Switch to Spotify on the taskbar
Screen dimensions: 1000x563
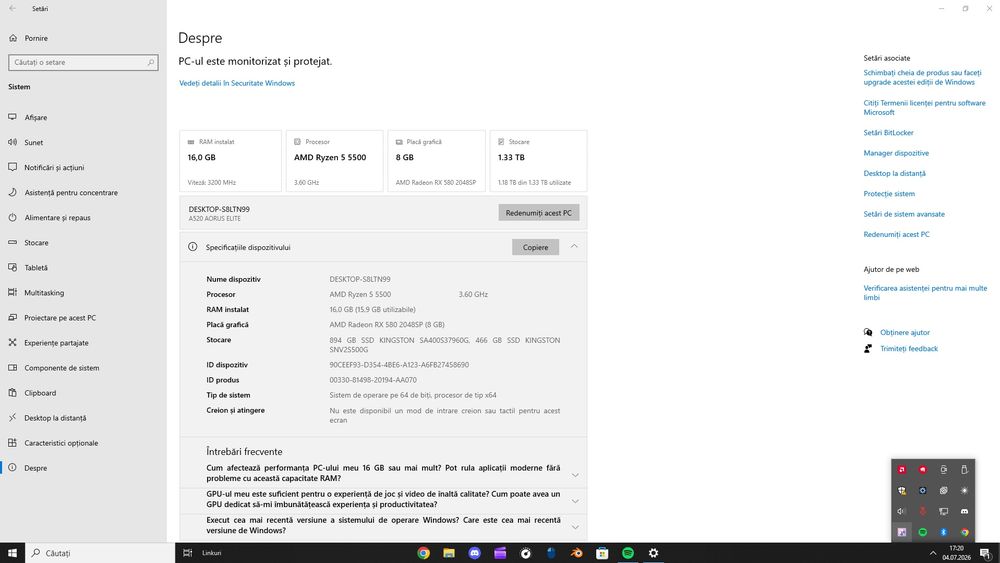[628, 553]
